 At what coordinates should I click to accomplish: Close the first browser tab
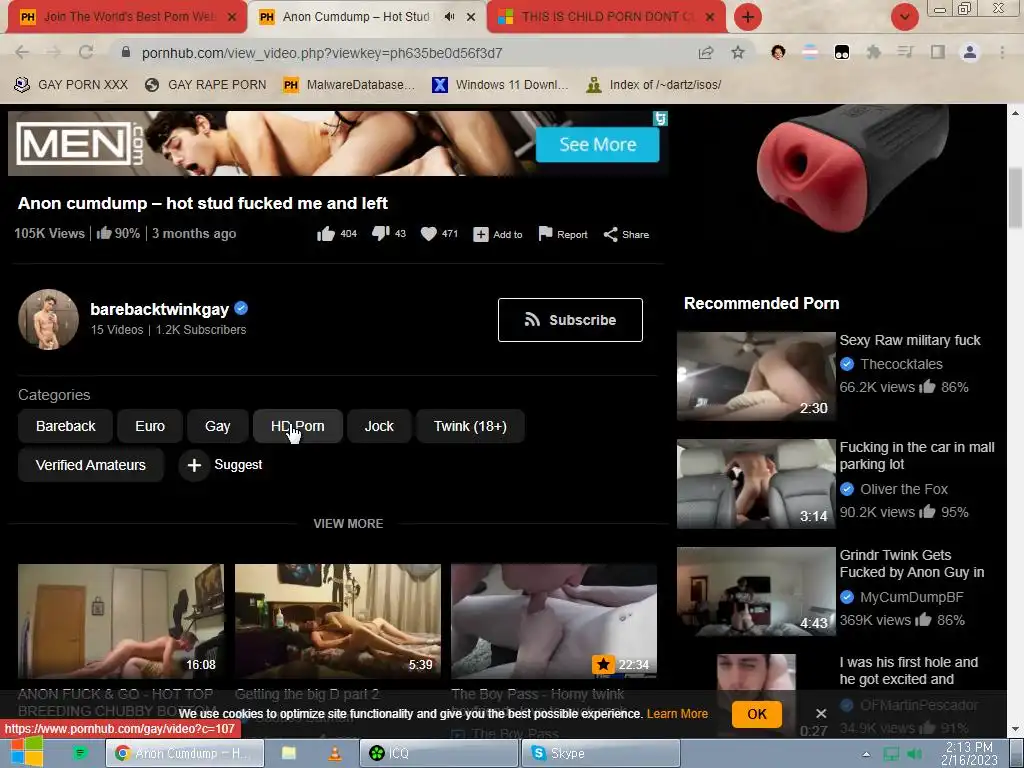click(232, 18)
